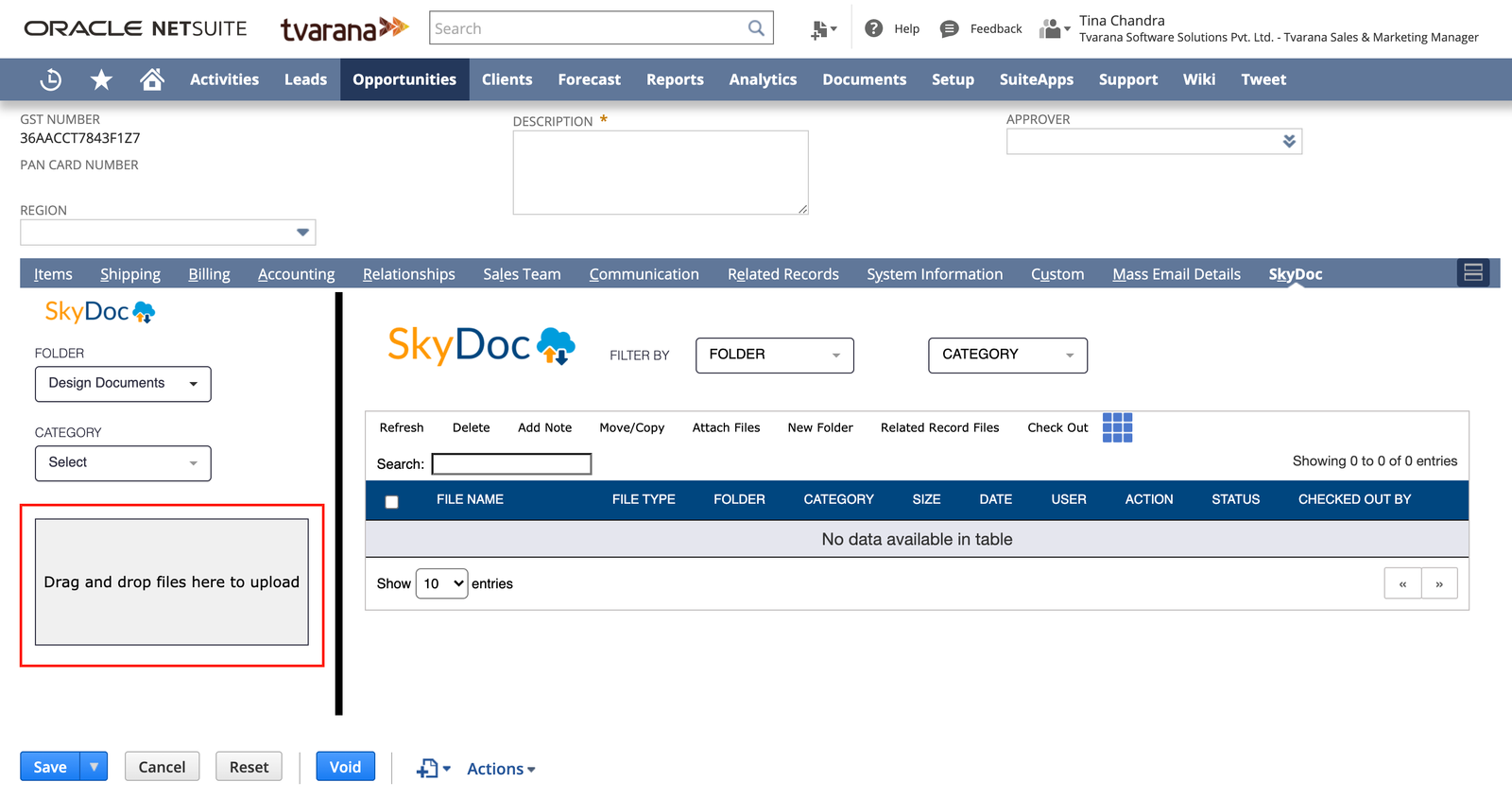The height and width of the screenshot is (799, 1512).
Task: Click Move/Copy in SkyDoc toolbar
Action: tap(631, 427)
